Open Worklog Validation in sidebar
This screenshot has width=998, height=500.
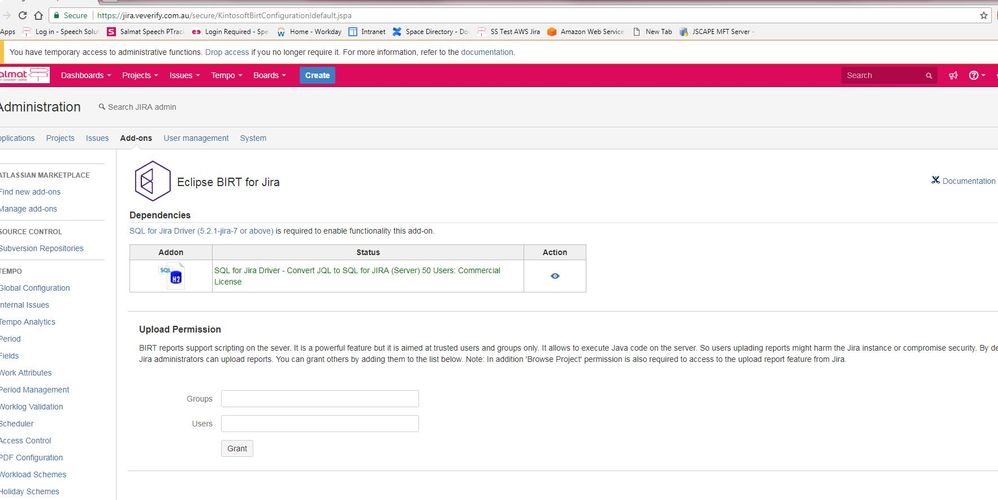tap(31, 406)
